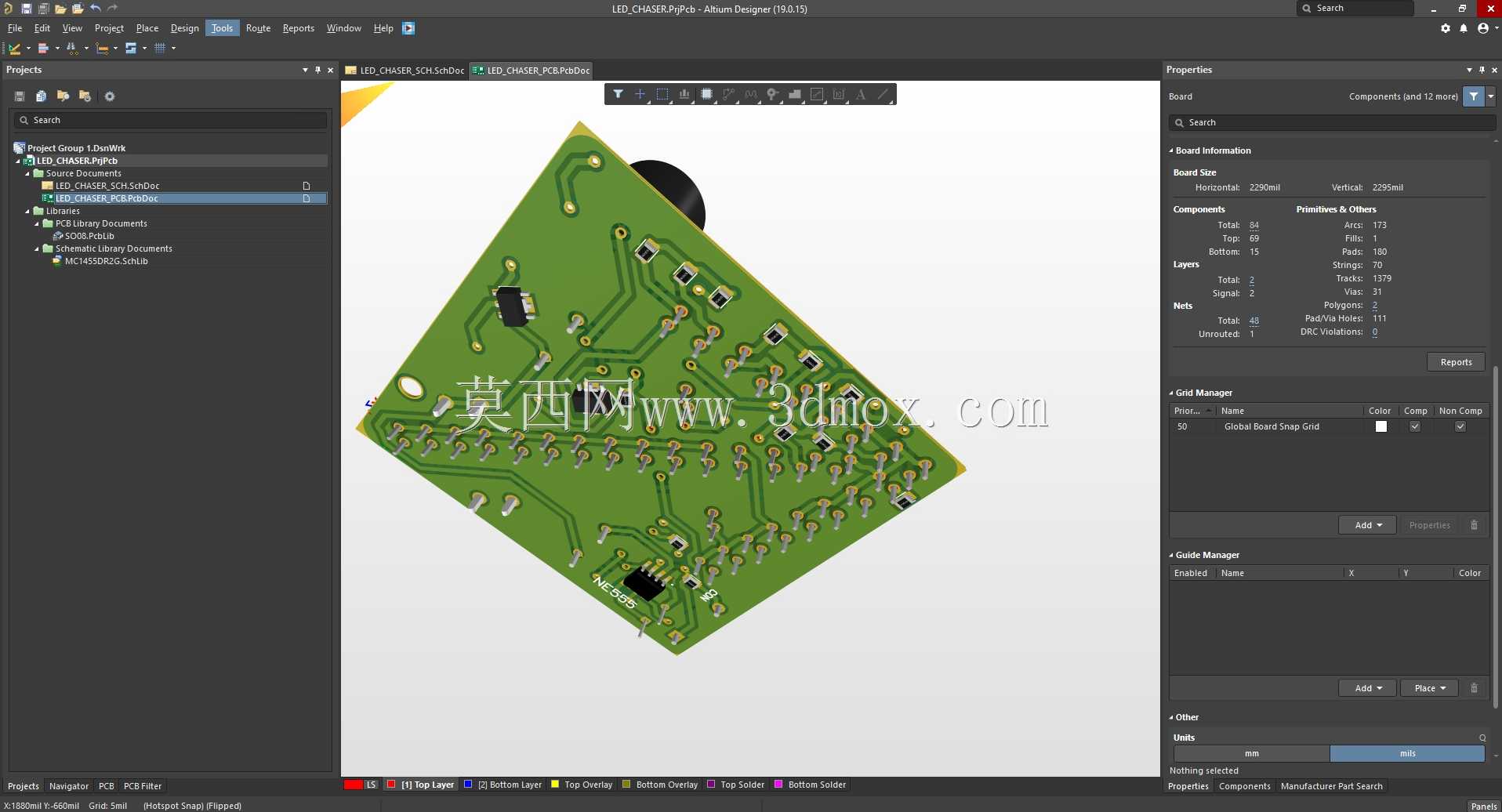Image resolution: width=1502 pixels, height=812 pixels.
Task: Click the Save All icon in title bar
Action: (43, 9)
